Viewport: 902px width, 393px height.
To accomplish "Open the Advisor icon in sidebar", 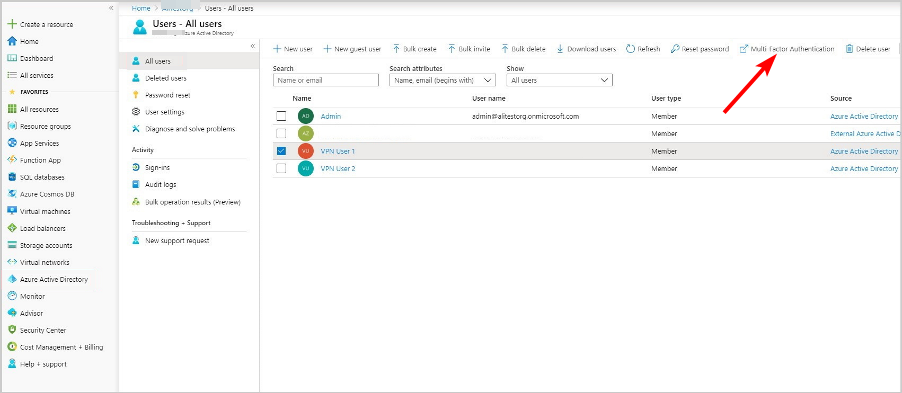I will click(12, 313).
